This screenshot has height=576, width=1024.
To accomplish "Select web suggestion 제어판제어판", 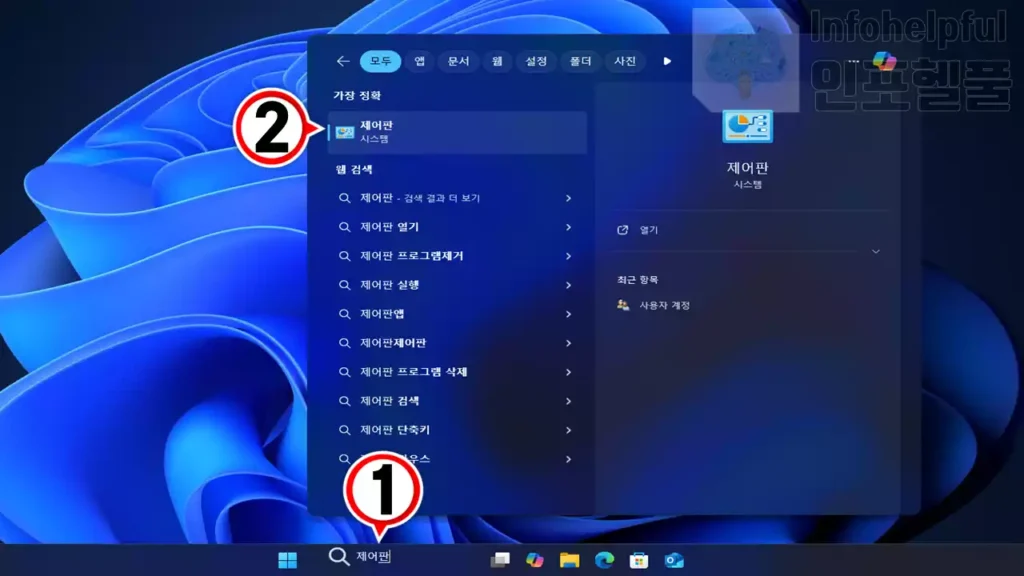I will (x=457, y=343).
